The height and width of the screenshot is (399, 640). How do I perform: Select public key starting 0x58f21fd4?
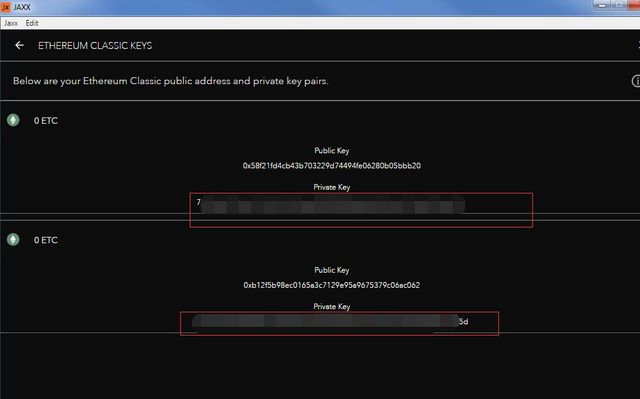click(x=331, y=166)
